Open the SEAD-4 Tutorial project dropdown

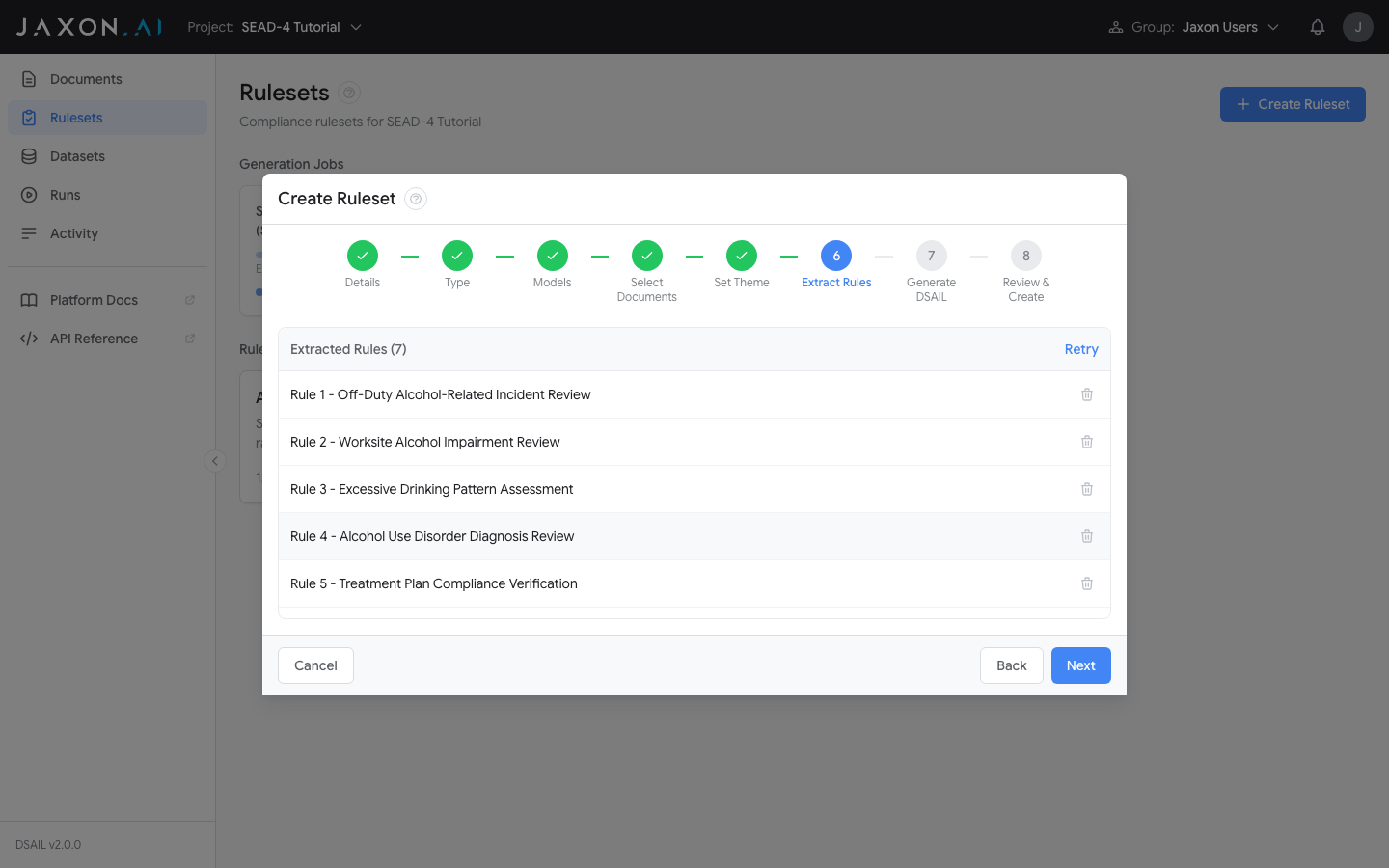[299, 28]
